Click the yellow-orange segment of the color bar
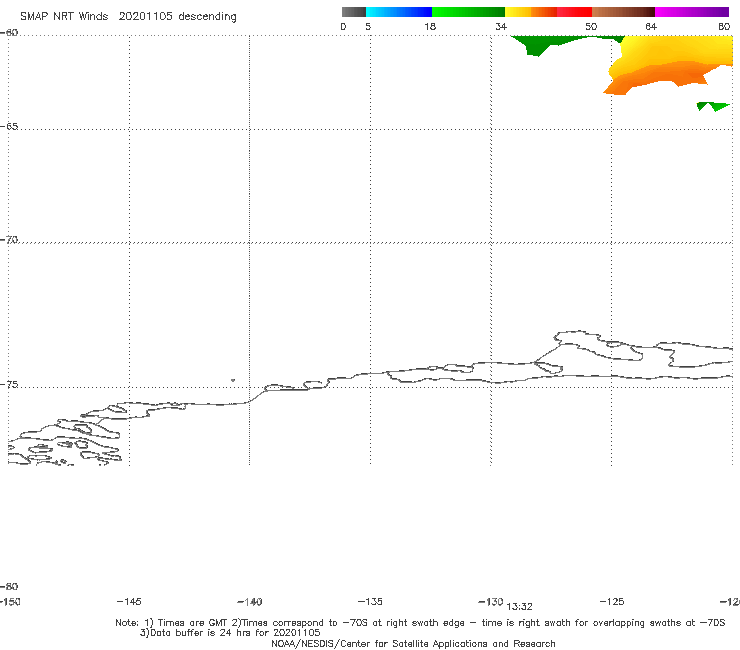This screenshot has height=650, width=740. click(530, 12)
